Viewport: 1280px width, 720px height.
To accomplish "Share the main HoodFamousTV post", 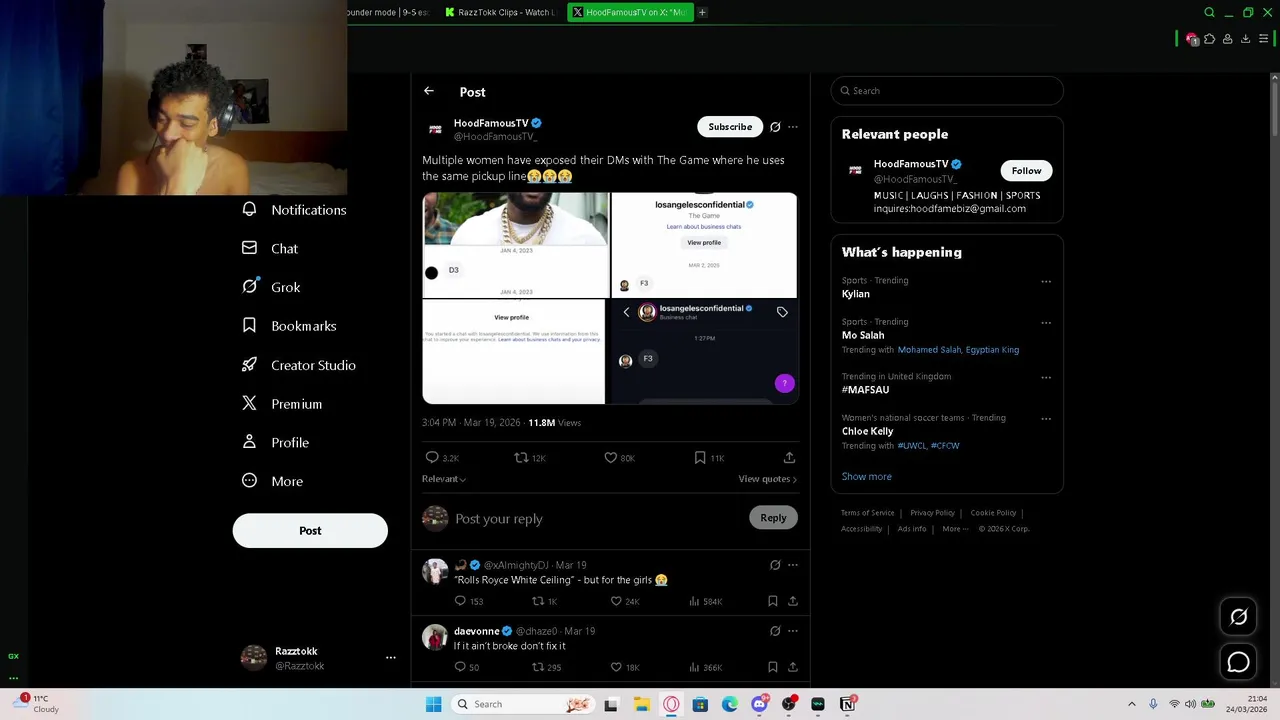I will point(789,458).
